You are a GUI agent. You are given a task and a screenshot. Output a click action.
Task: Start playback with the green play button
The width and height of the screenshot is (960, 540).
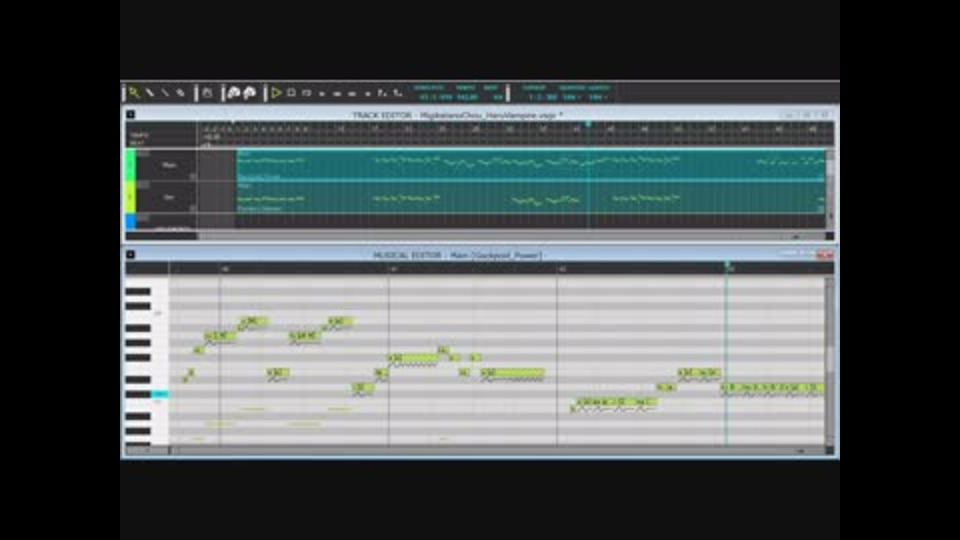point(276,93)
